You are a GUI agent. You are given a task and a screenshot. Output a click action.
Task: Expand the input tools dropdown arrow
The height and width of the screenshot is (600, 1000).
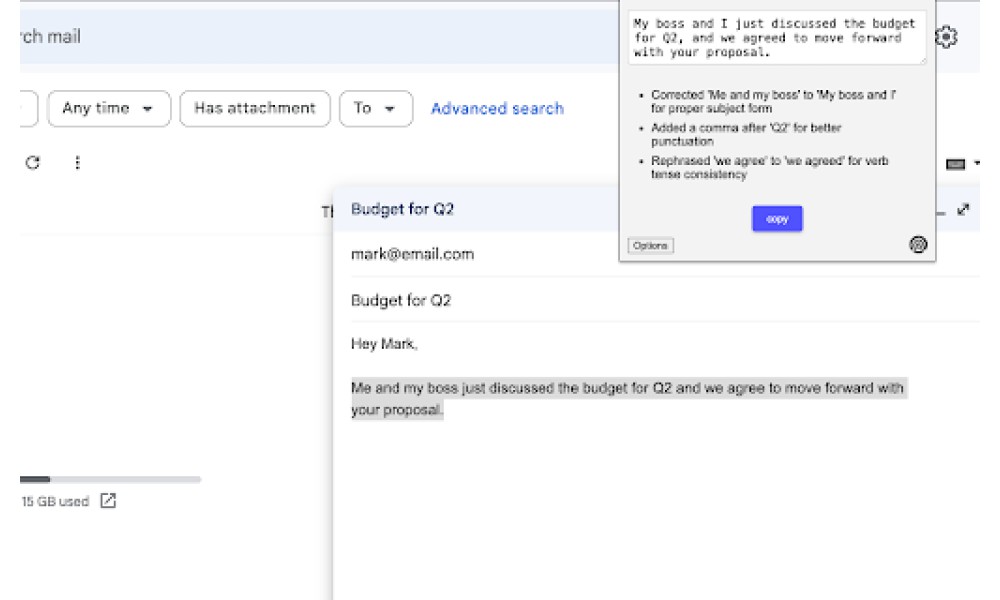pyautogui.click(x=976, y=164)
